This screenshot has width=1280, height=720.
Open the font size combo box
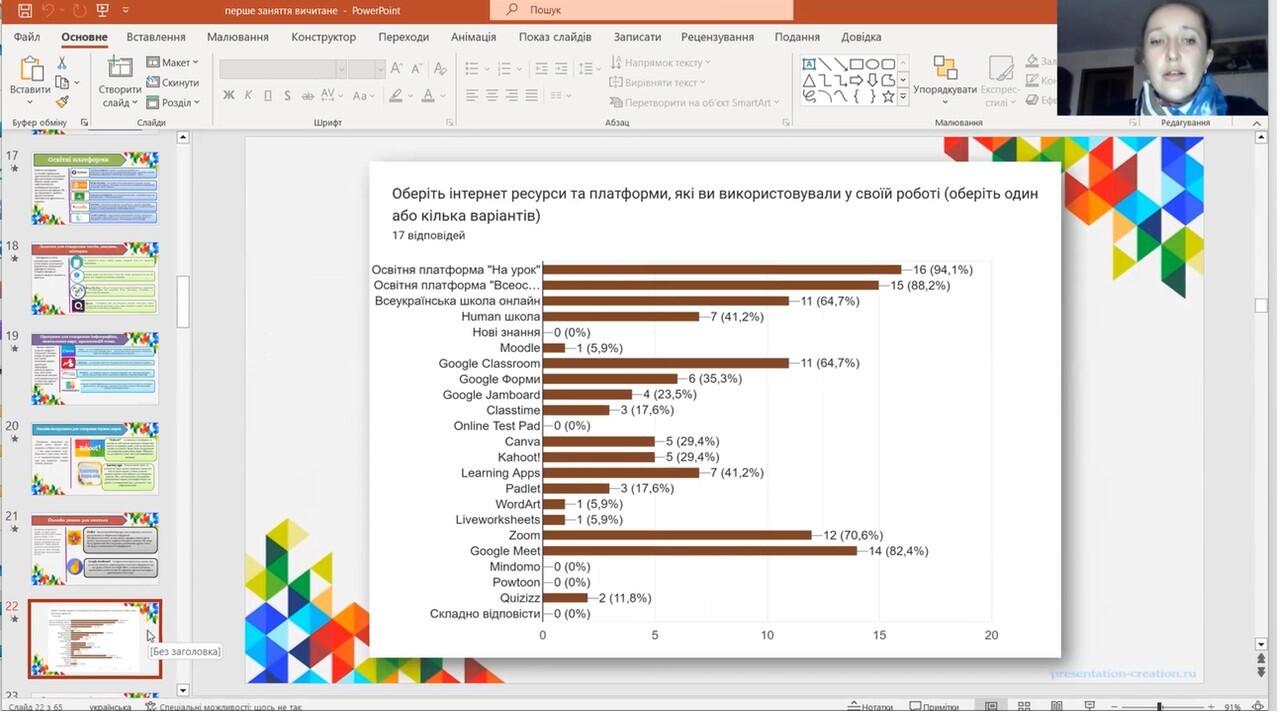(366, 69)
